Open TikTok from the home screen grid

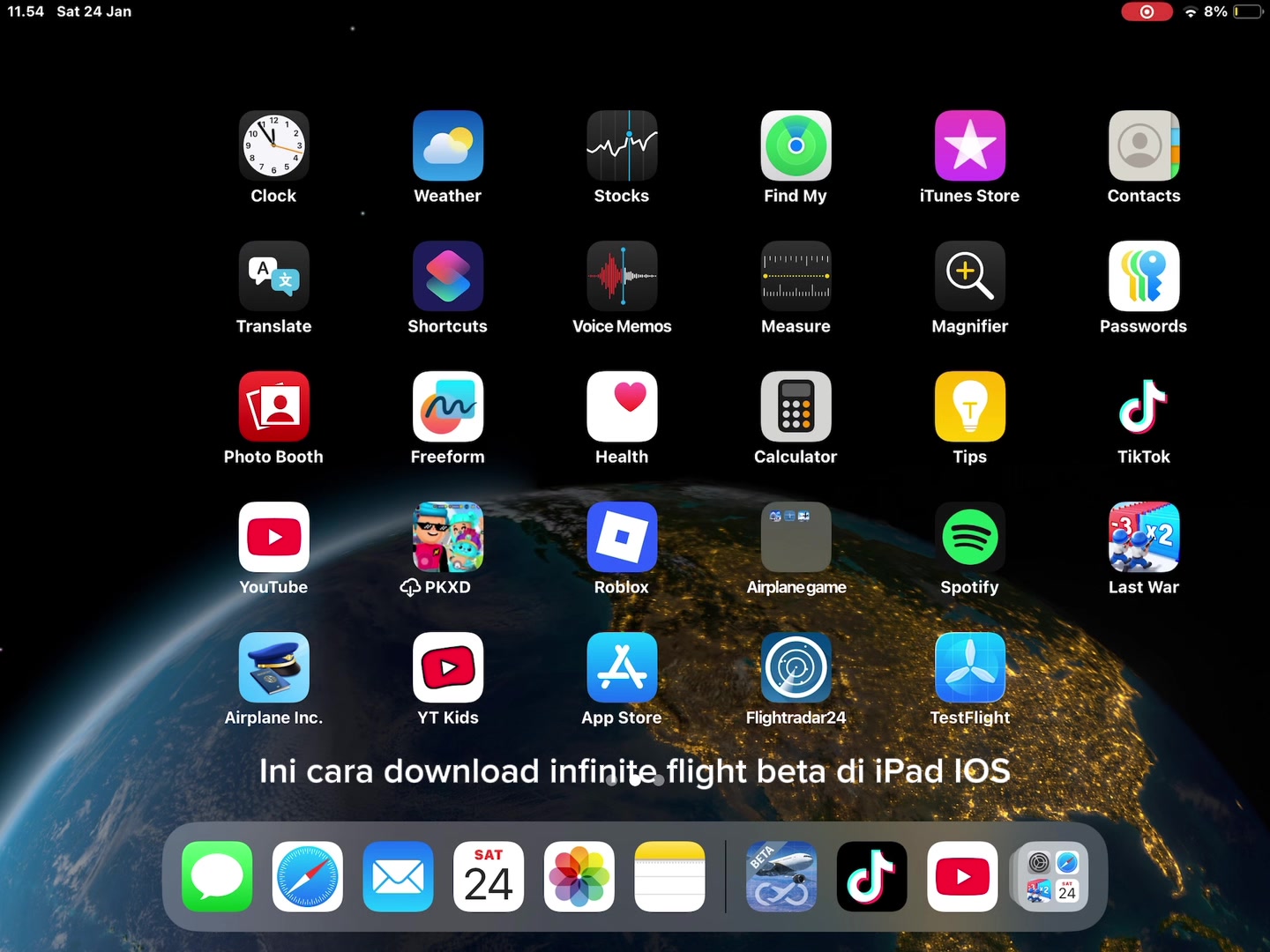pos(1144,406)
